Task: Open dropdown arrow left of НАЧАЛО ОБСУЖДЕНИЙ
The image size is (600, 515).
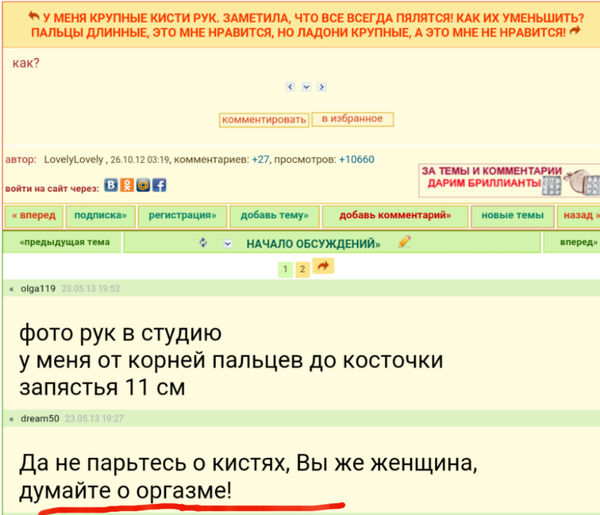Action: 227,243
